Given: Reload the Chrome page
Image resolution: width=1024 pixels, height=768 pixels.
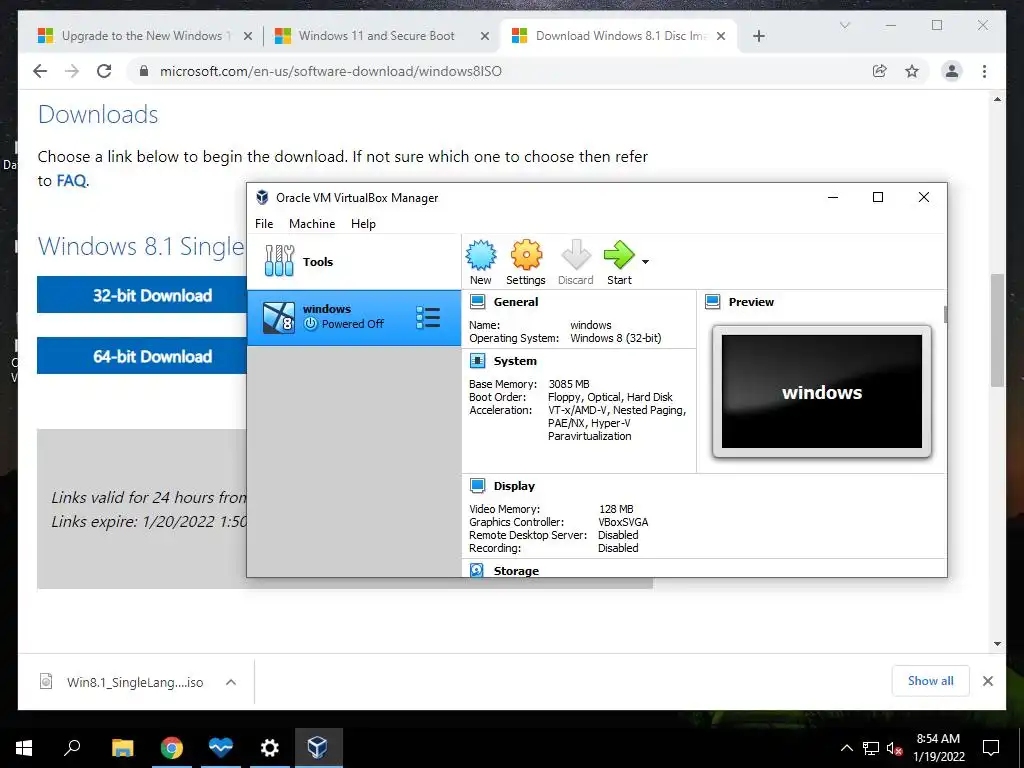Looking at the screenshot, I should (x=104, y=71).
